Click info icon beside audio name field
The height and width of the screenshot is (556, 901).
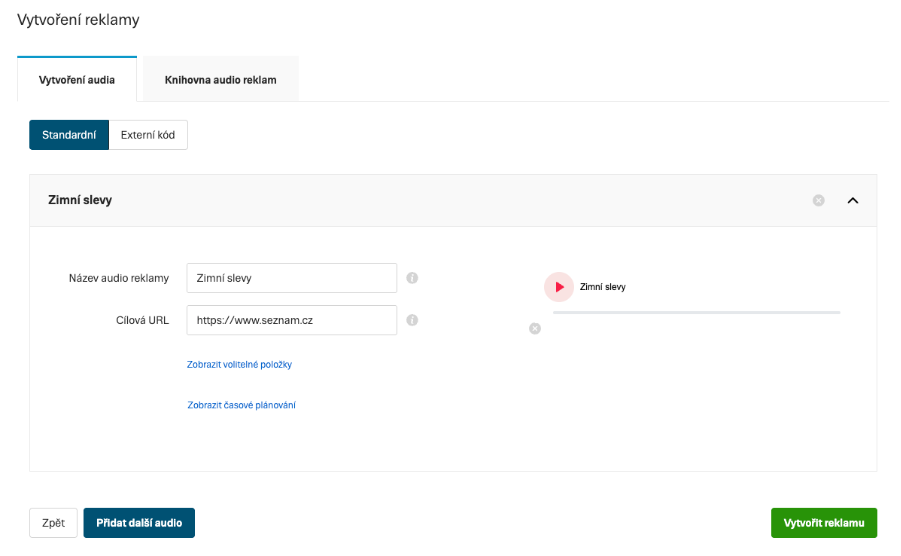[412, 278]
